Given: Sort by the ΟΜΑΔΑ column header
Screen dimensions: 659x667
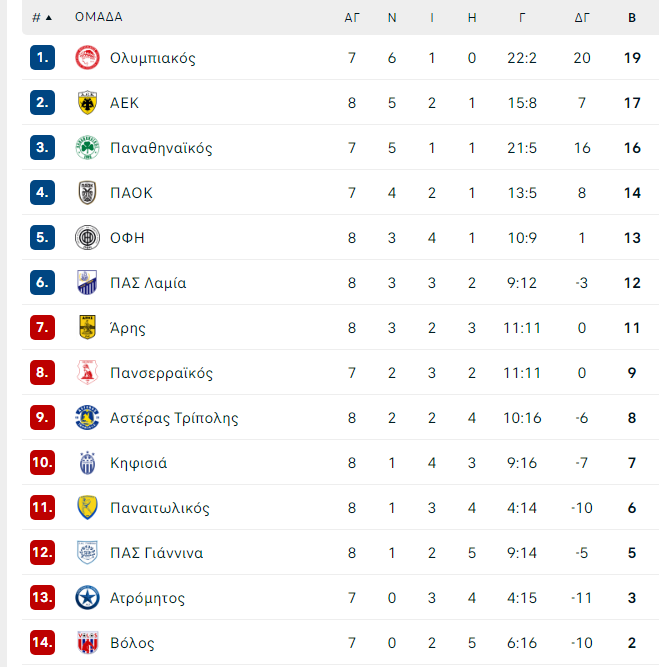Looking at the screenshot, I should tap(99, 17).
